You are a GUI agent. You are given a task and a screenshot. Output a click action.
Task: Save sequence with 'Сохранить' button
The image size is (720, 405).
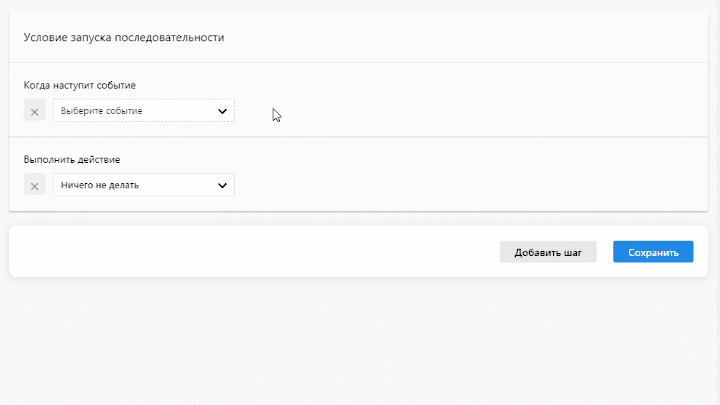point(652,252)
